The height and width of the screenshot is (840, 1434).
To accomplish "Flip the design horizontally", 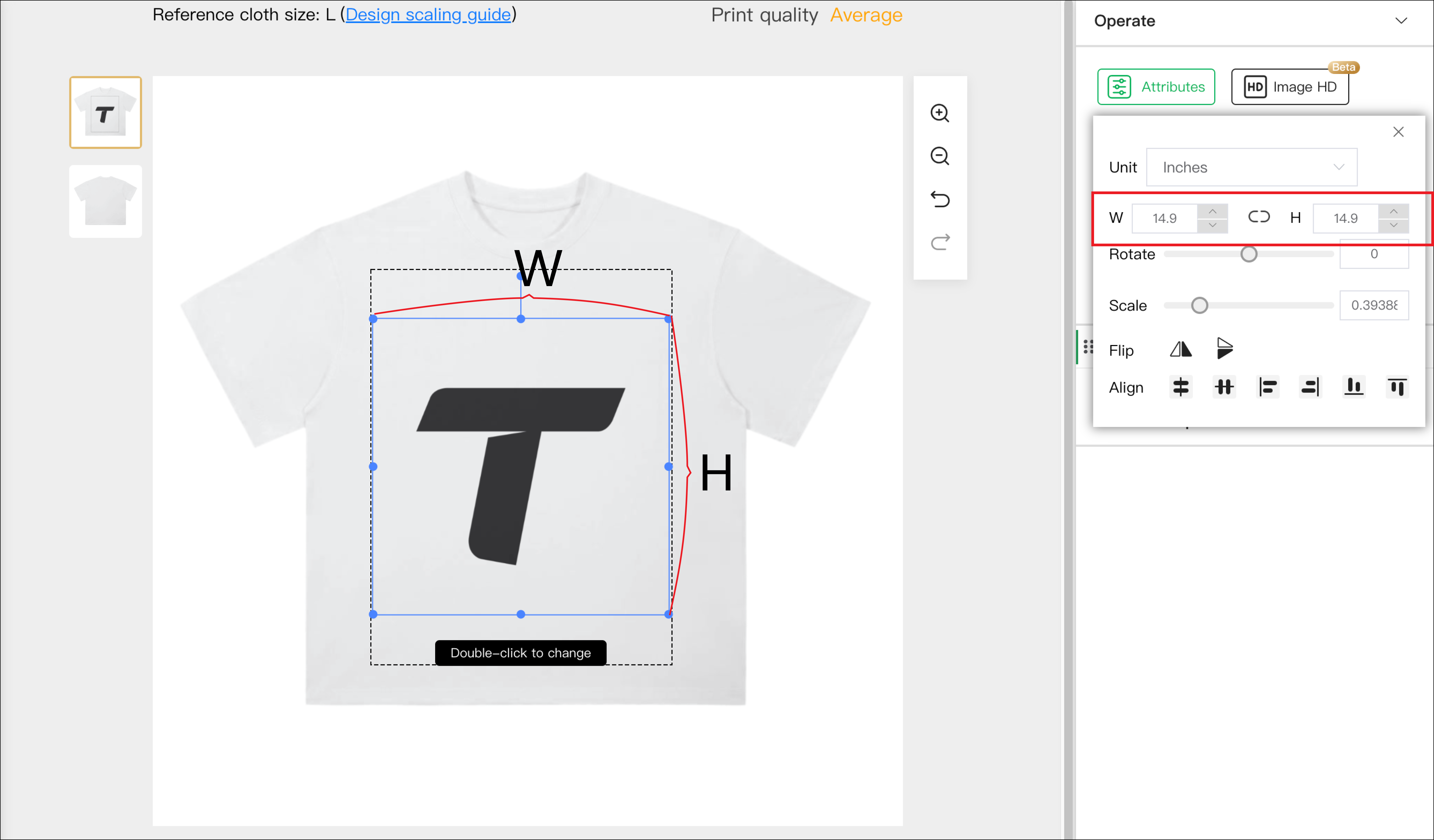I will point(1181,349).
